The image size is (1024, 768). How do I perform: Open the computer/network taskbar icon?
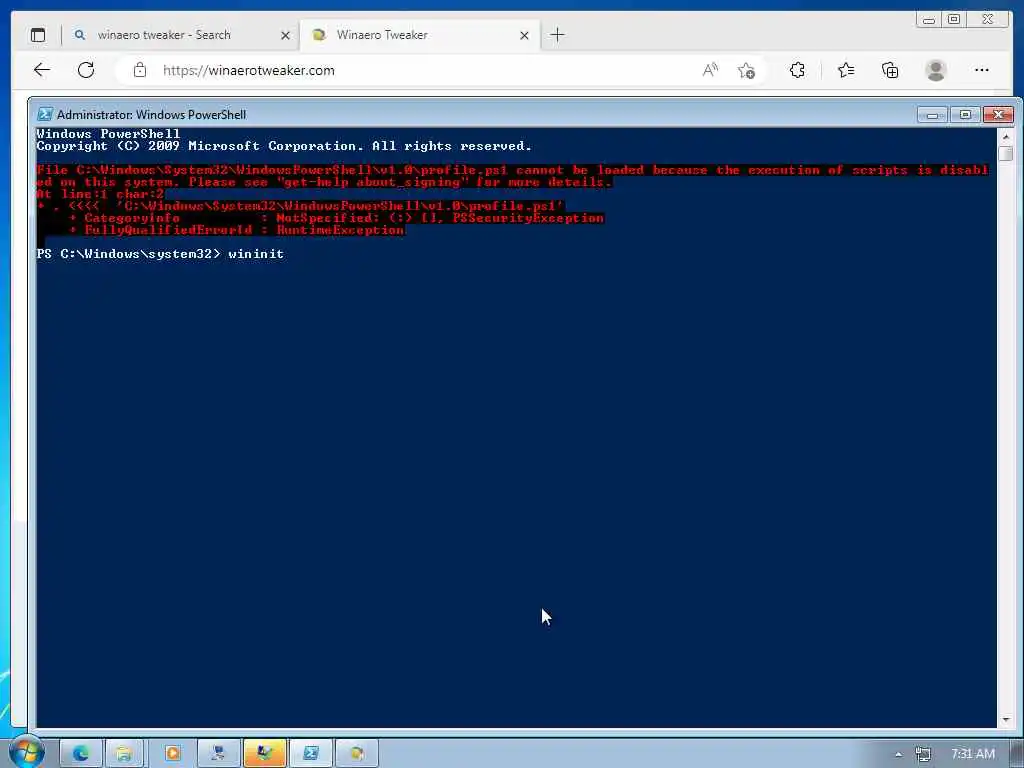coord(218,754)
